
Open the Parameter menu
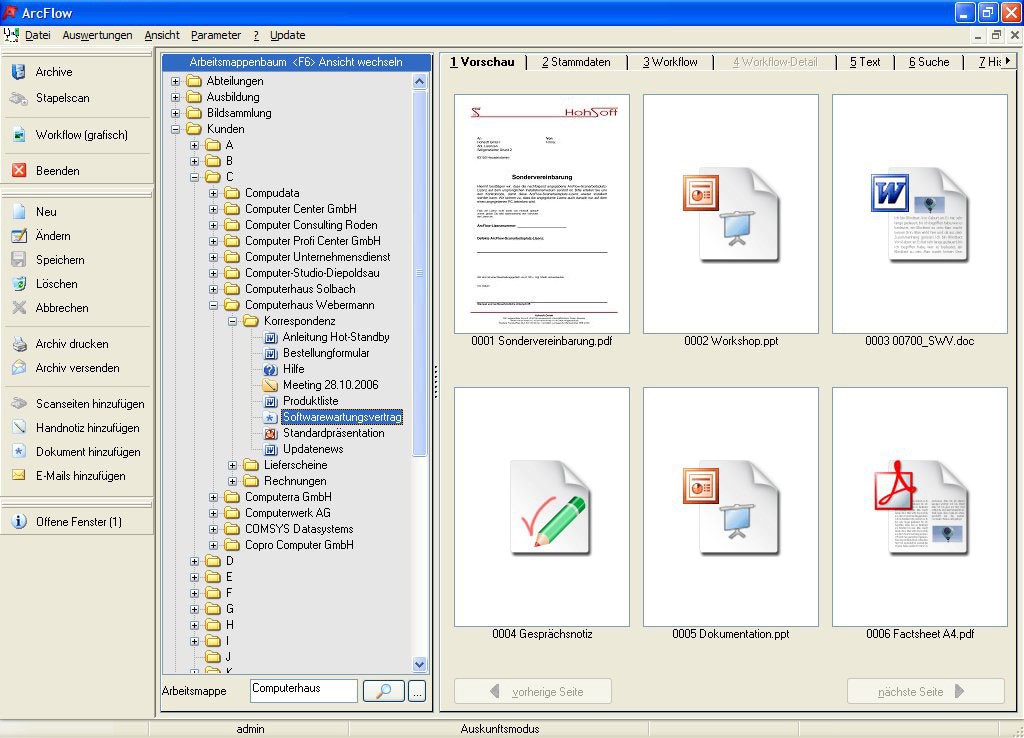click(x=216, y=35)
